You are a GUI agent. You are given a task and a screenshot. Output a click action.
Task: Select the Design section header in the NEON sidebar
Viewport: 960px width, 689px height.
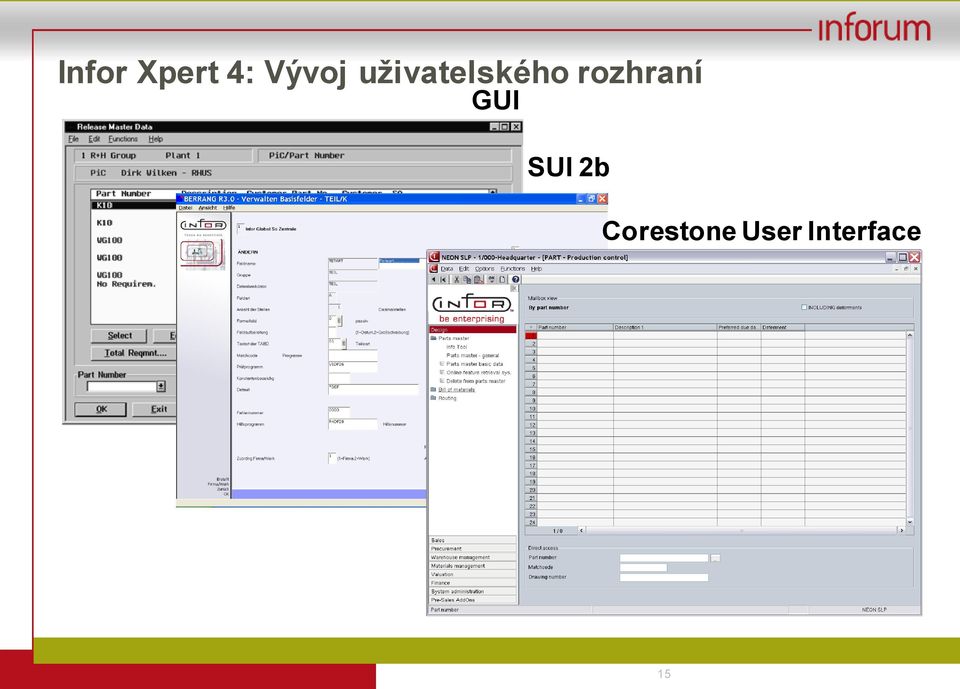[473, 329]
